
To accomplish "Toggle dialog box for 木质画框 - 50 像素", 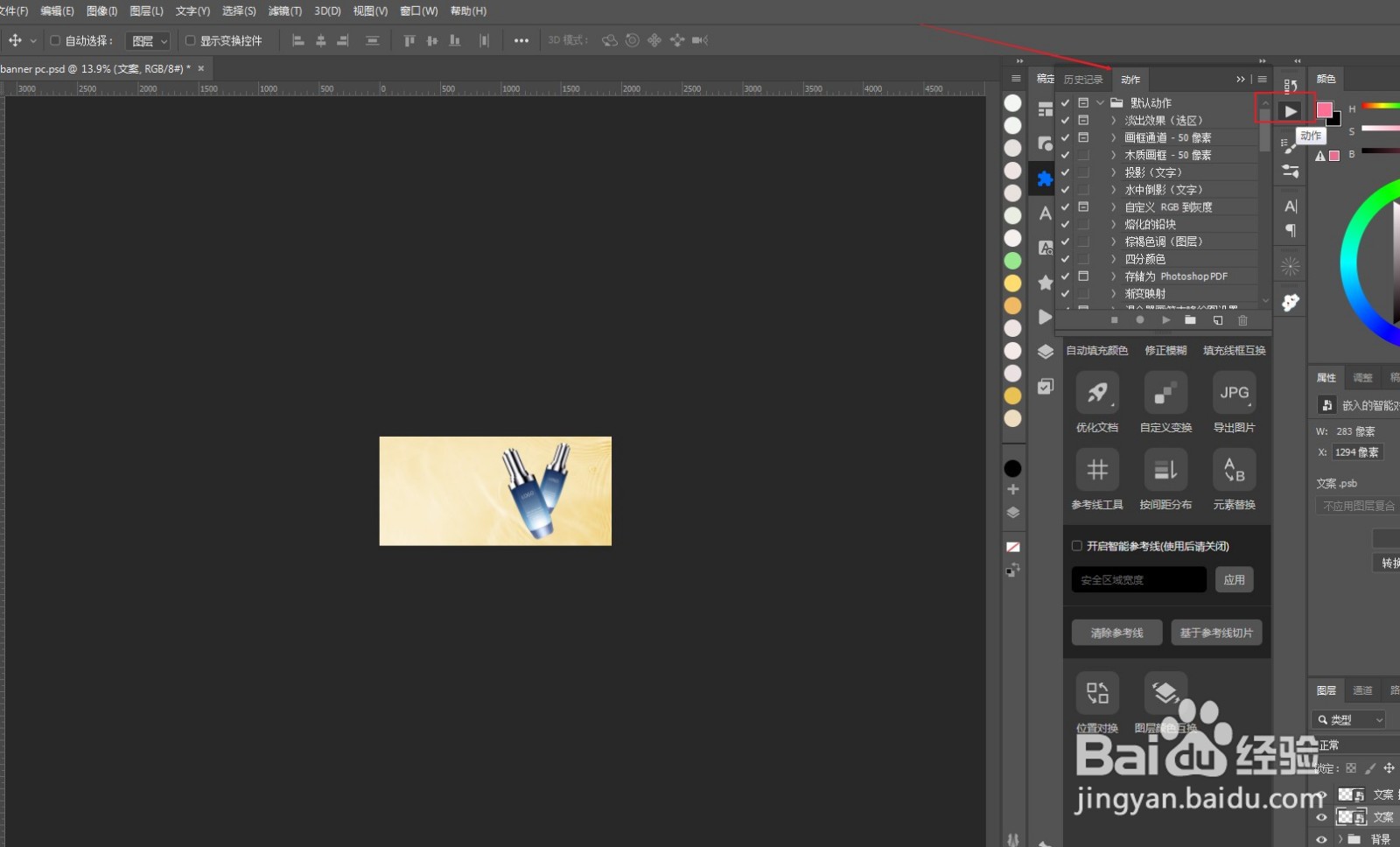I will point(1083,155).
